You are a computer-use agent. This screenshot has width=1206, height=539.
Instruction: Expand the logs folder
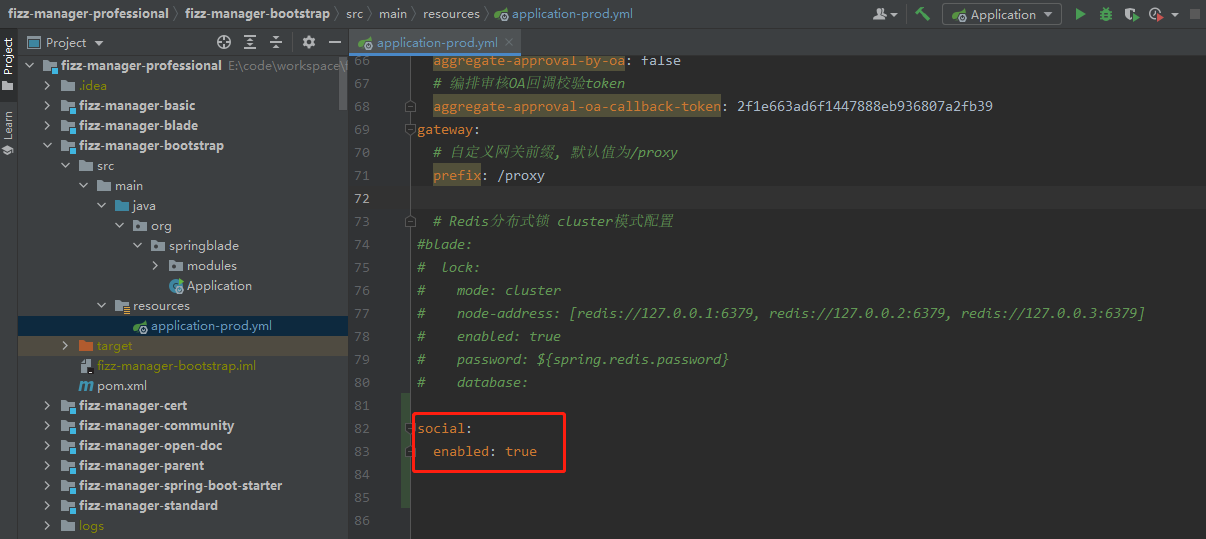[x=47, y=526]
